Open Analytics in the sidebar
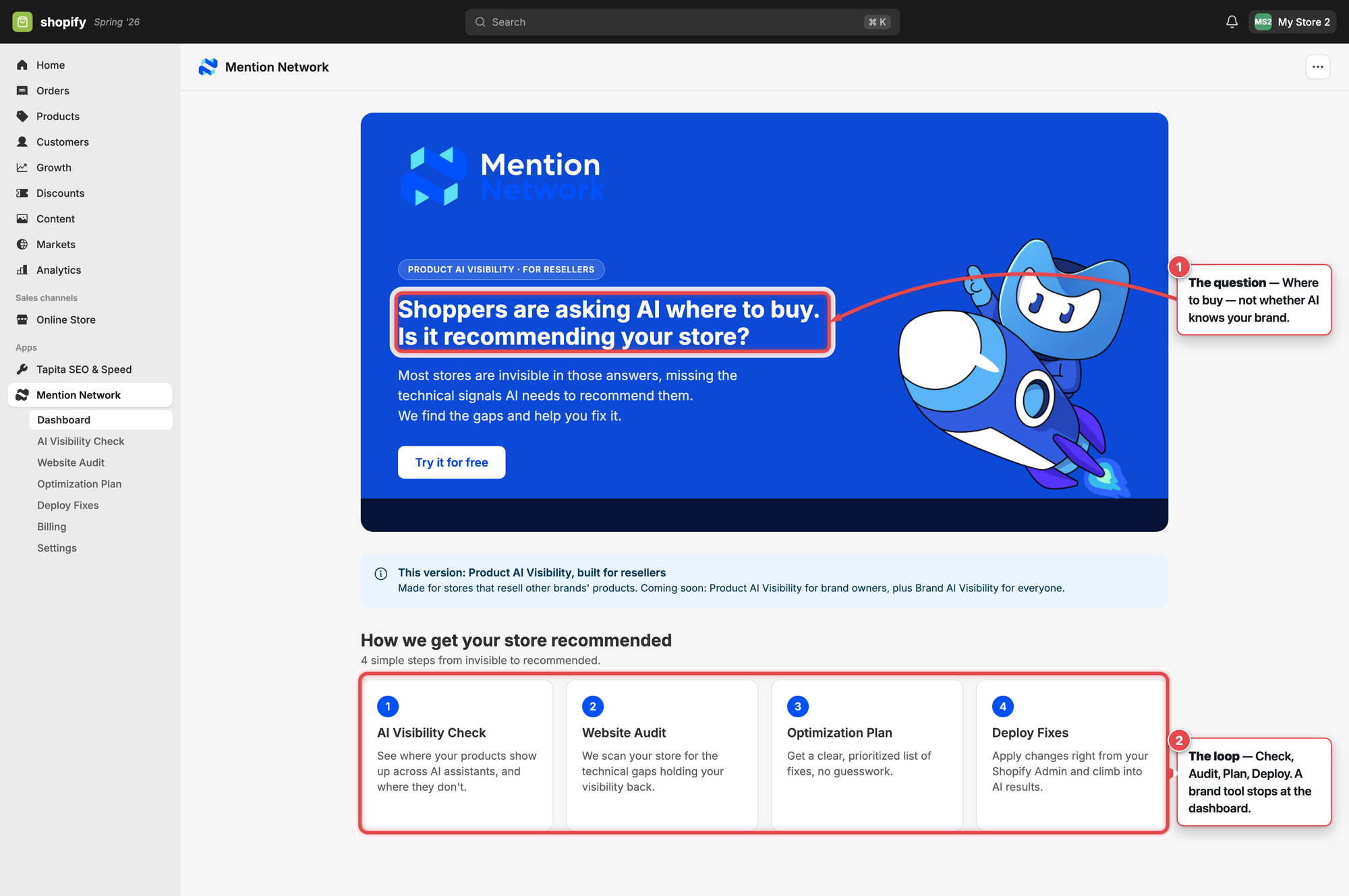This screenshot has width=1349, height=896. click(x=90, y=270)
